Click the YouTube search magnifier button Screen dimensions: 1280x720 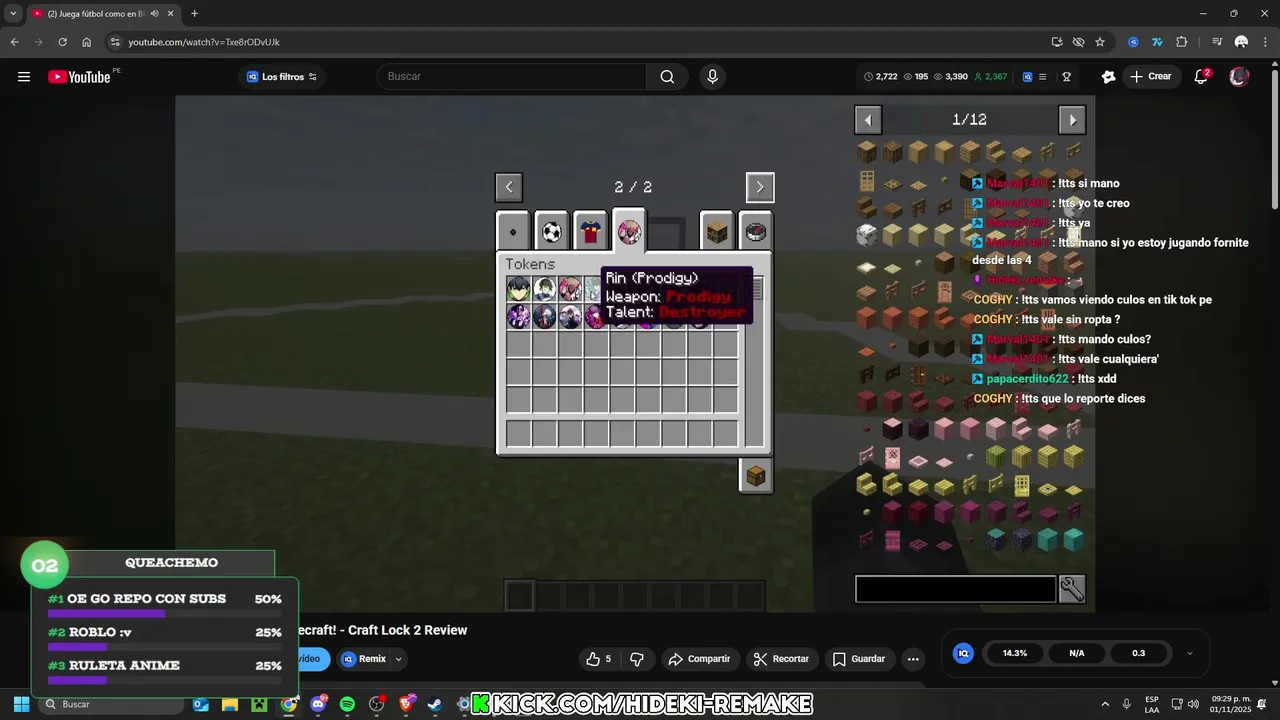[x=667, y=77]
